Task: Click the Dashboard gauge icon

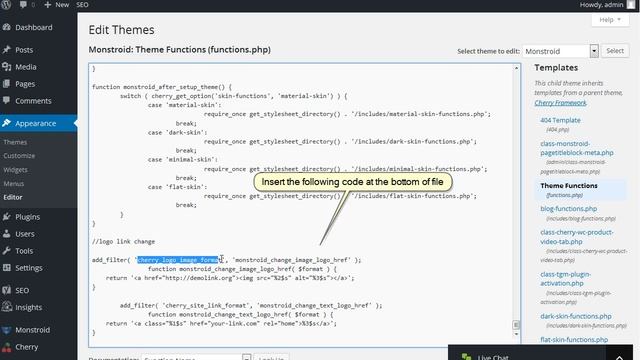Action: click(6, 27)
